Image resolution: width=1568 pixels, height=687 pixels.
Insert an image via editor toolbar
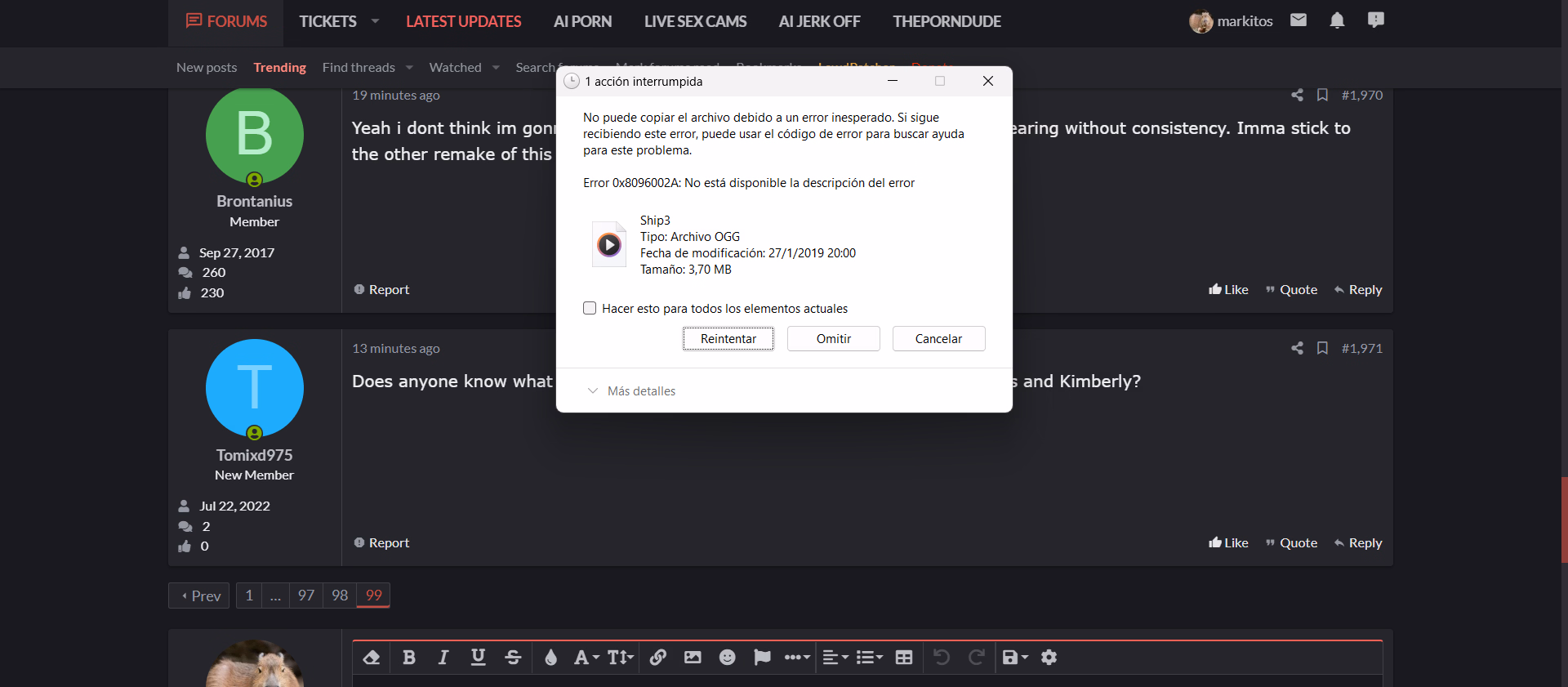click(693, 658)
